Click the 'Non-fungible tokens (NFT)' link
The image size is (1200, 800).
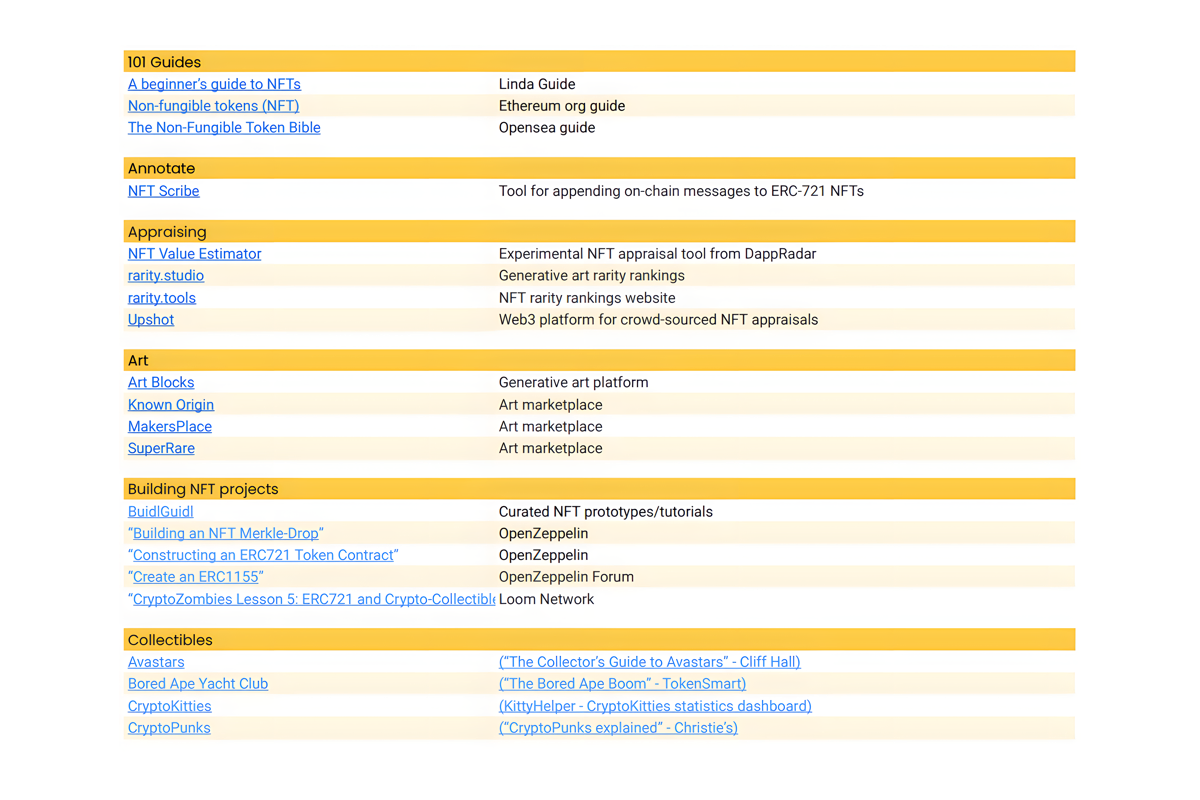[213, 106]
